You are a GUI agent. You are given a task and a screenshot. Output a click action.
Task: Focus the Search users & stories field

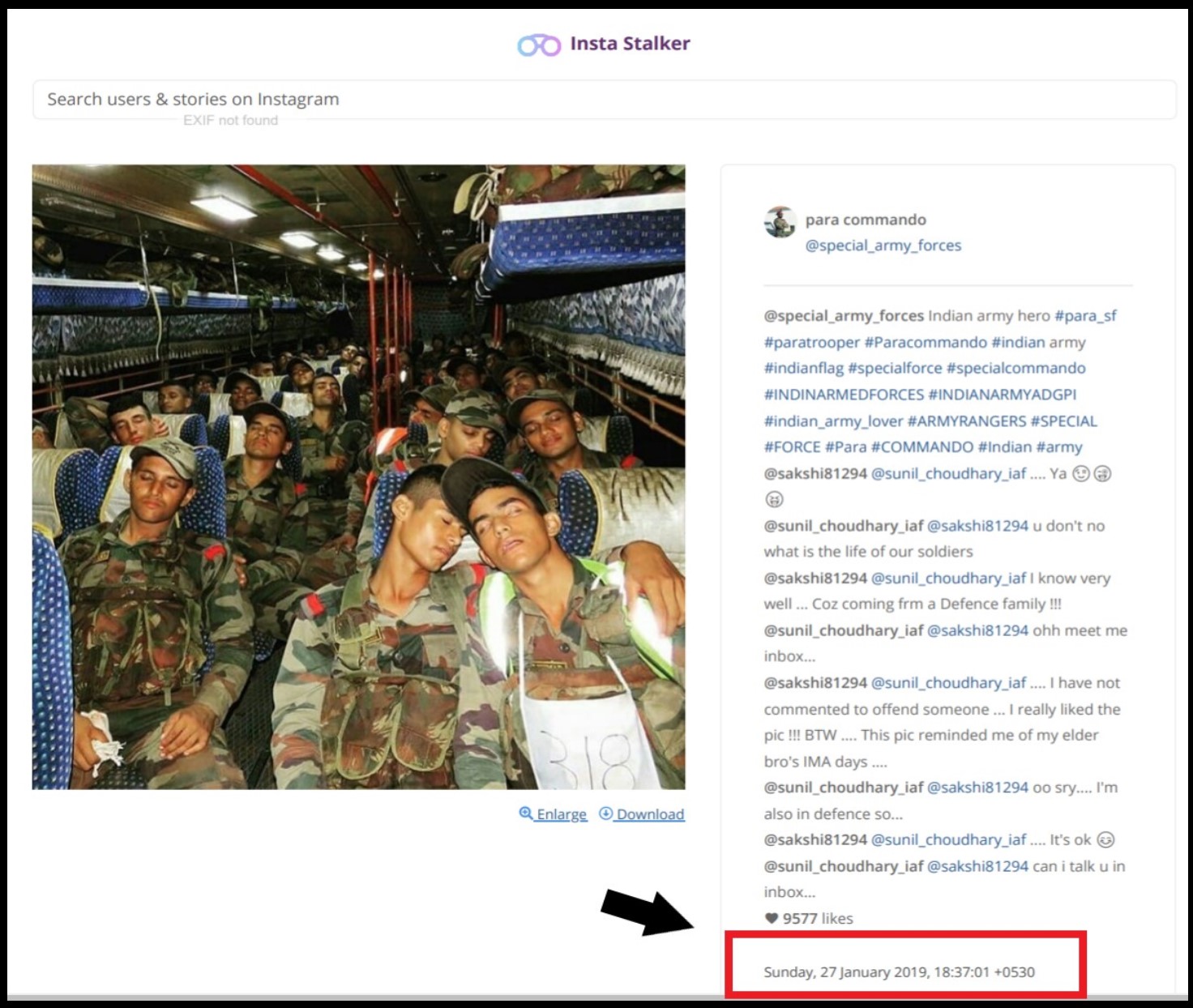[x=604, y=100]
